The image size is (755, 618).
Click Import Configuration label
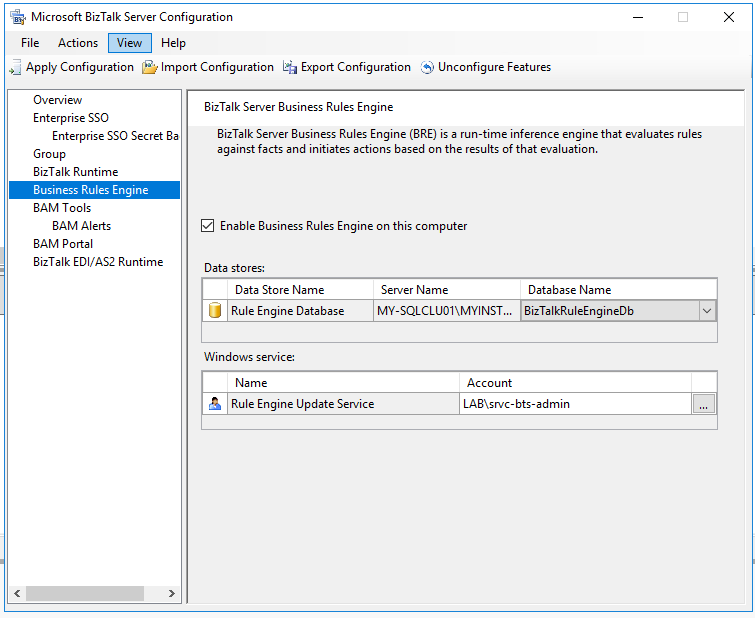(217, 67)
